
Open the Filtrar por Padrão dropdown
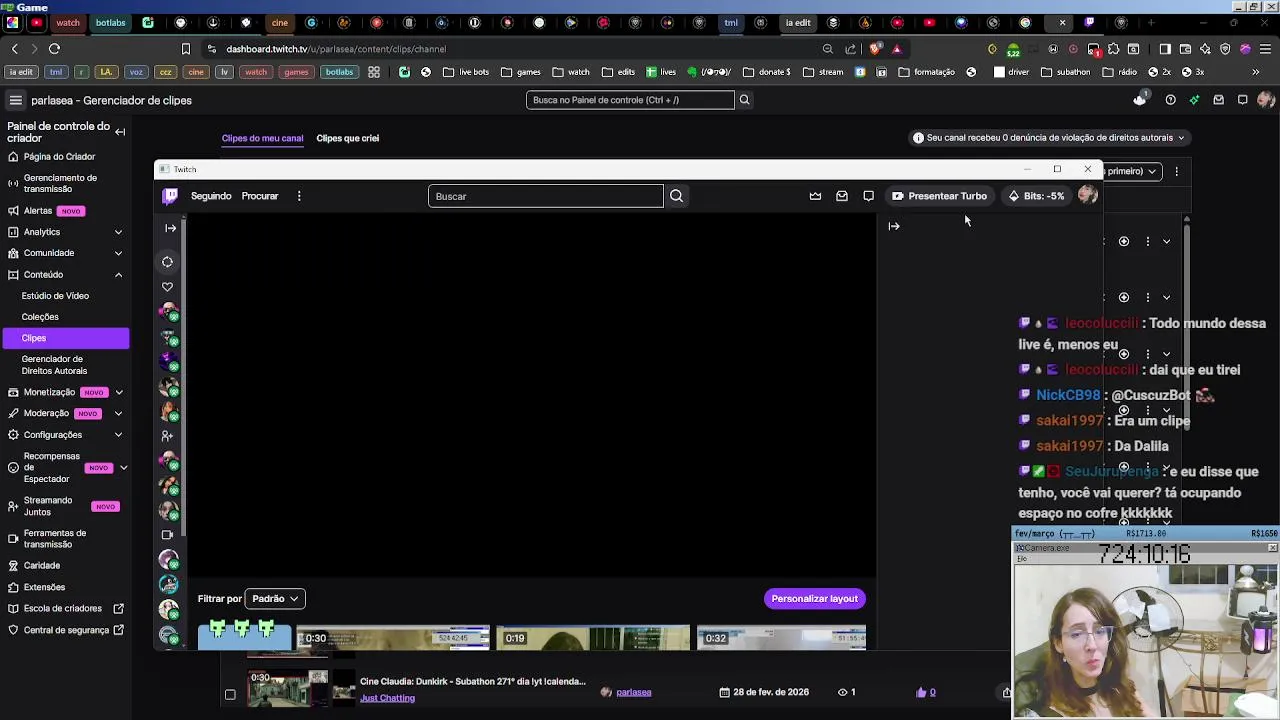coord(275,599)
